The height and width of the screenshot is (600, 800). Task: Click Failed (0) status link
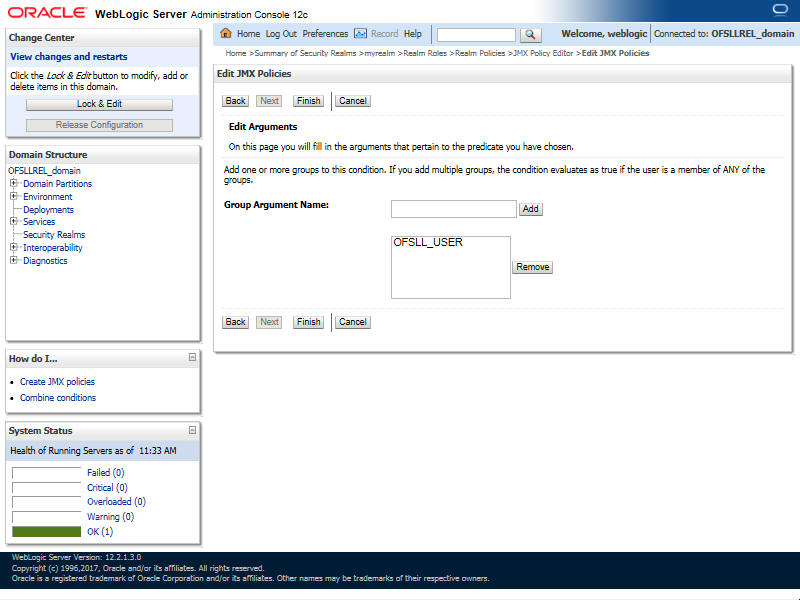[x=106, y=472]
